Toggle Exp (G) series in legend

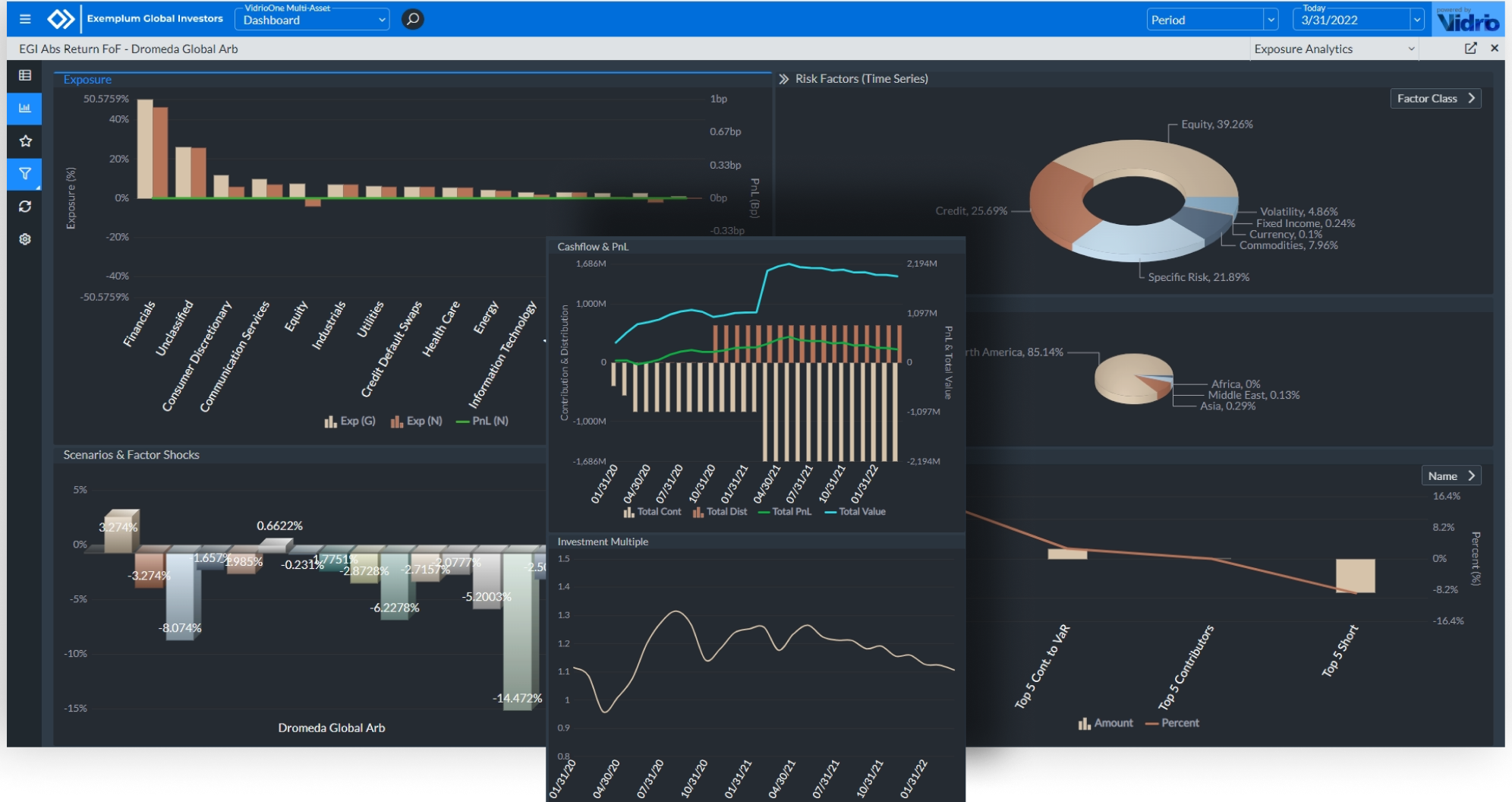(350, 421)
